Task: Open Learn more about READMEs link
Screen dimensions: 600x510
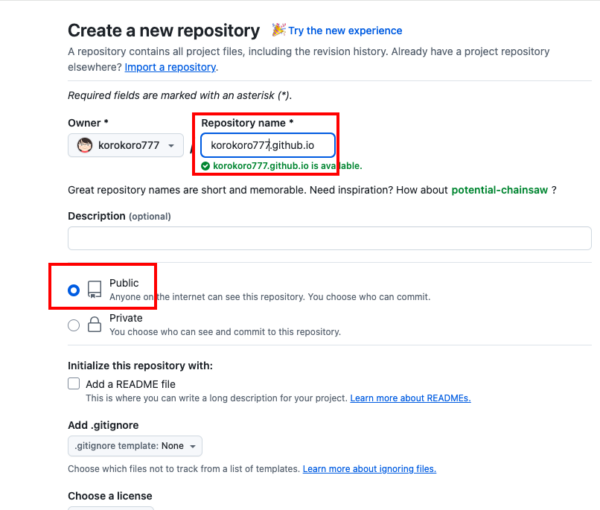Action: (x=410, y=398)
